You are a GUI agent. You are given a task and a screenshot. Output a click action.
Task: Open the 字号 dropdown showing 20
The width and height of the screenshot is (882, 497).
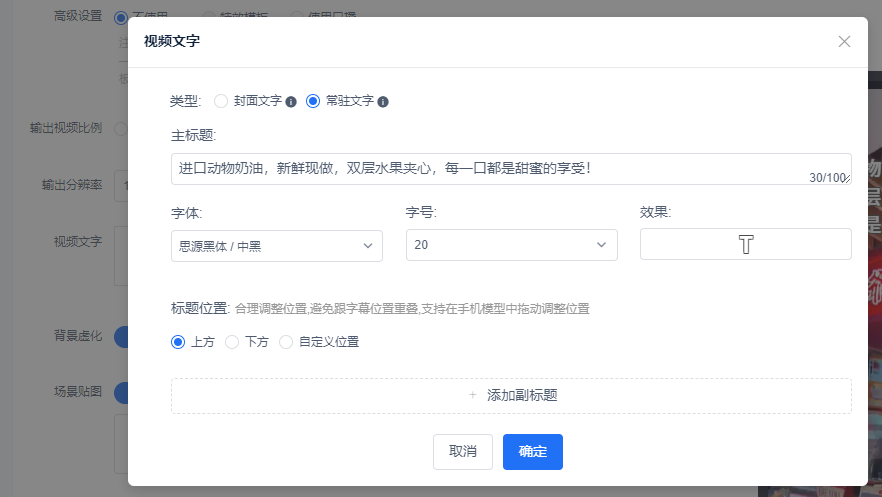click(x=511, y=245)
